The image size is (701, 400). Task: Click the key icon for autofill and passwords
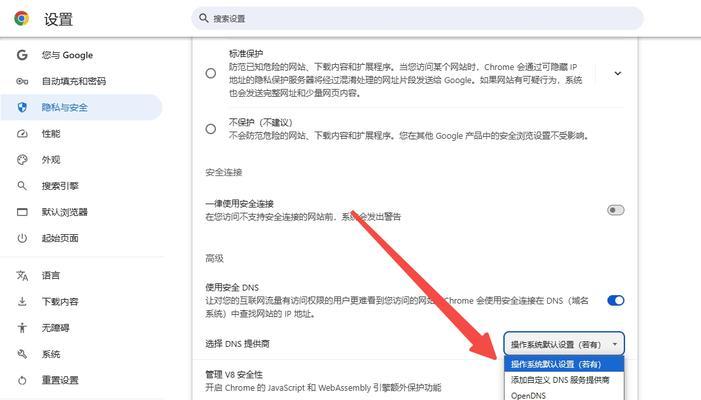coord(22,81)
